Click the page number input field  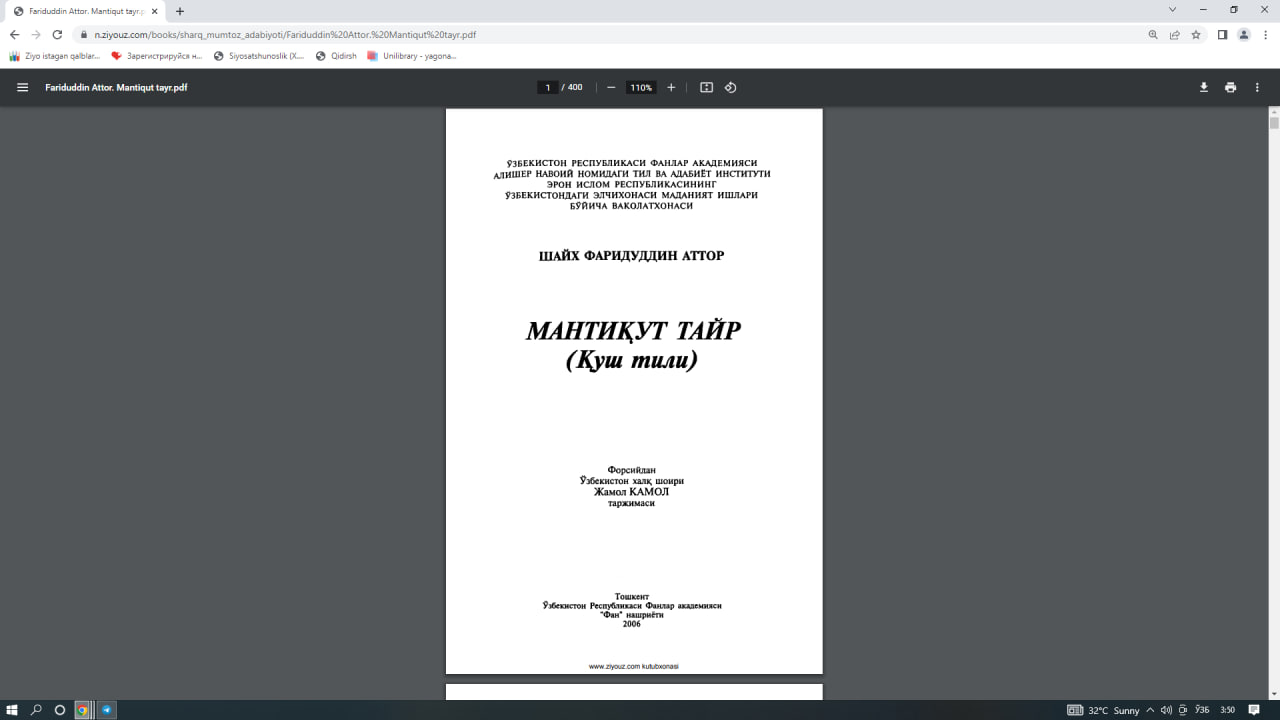coord(547,87)
